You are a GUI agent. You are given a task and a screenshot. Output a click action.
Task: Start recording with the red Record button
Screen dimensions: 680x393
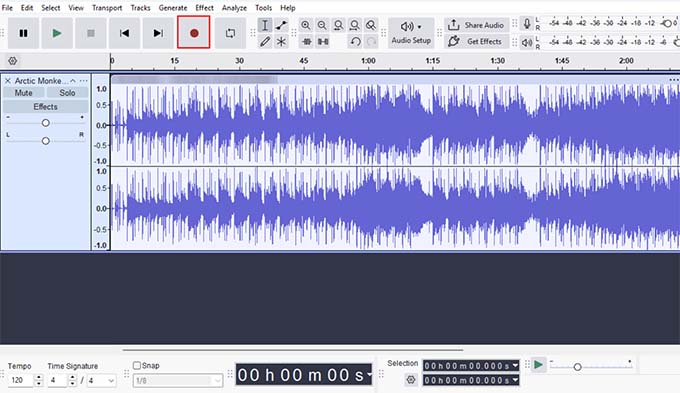[x=194, y=33]
